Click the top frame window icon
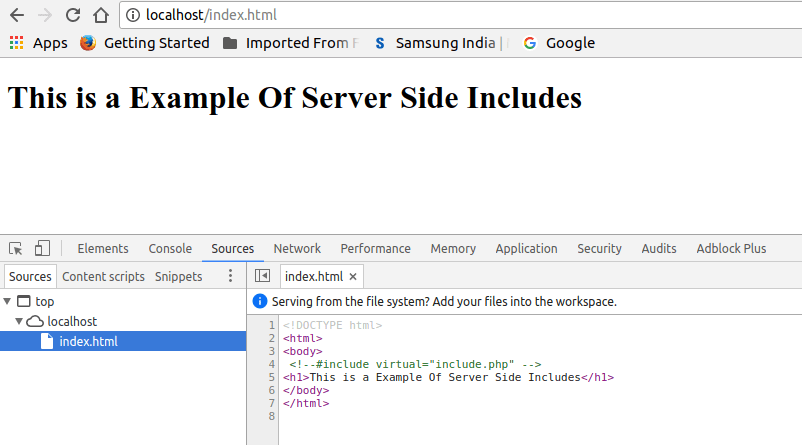The image size is (802, 445). (x=24, y=301)
